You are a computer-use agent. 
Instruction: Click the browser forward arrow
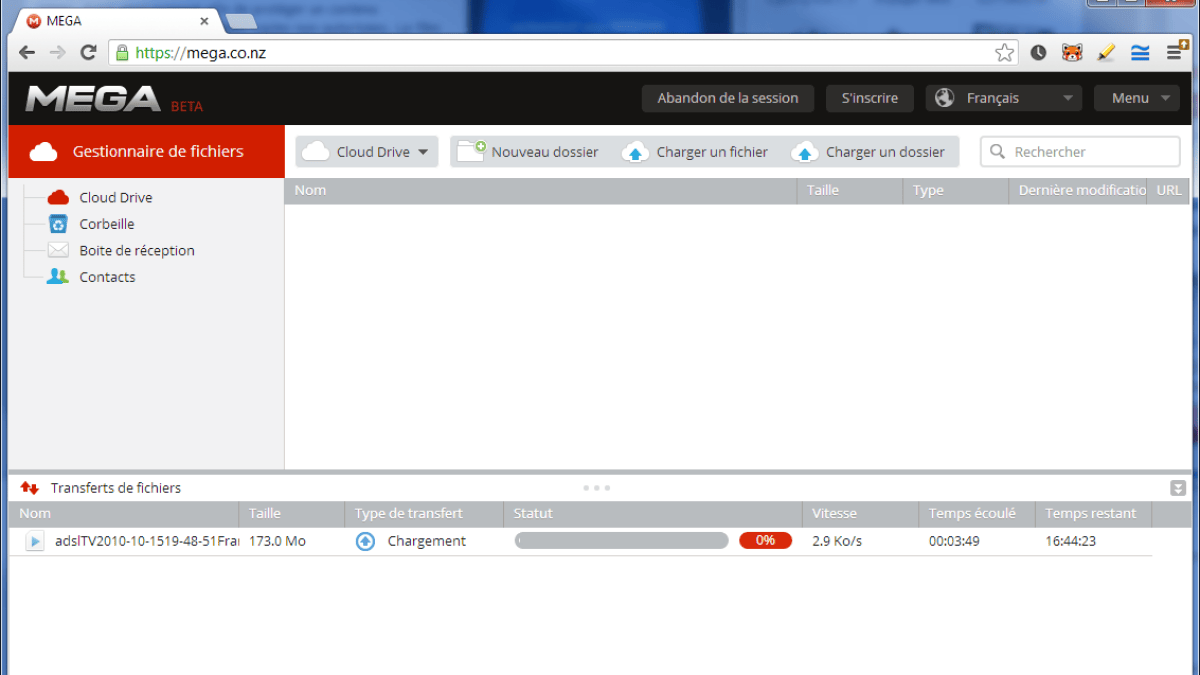click(58, 53)
